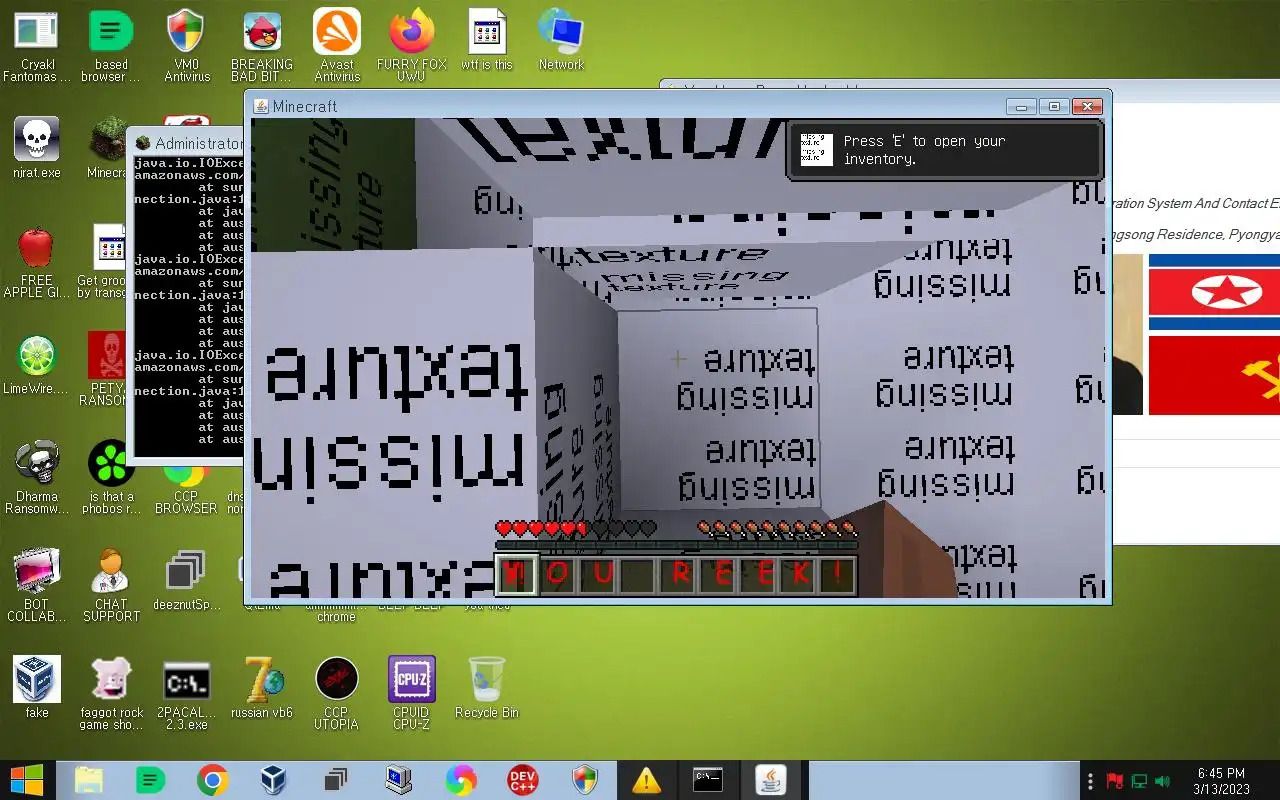
Task: Select the first Minecraft hotbar slot
Action: pyautogui.click(x=516, y=575)
